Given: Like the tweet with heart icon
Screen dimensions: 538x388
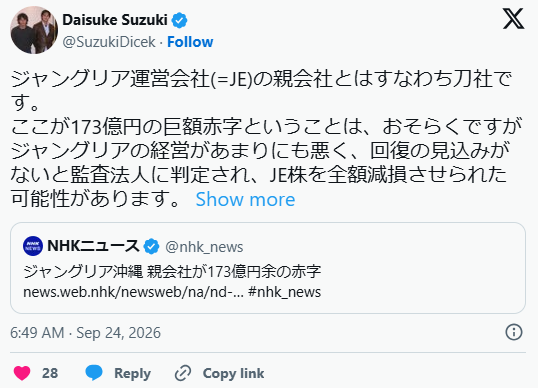Looking at the screenshot, I should [22, 373].
